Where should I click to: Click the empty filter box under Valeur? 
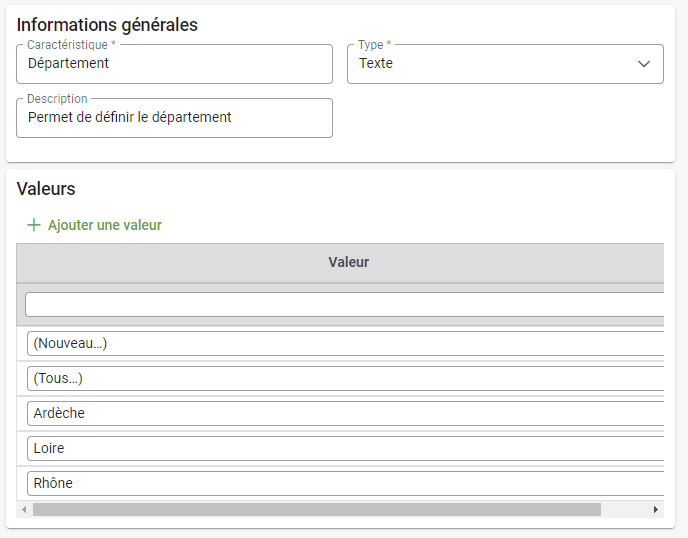(345, 304)
